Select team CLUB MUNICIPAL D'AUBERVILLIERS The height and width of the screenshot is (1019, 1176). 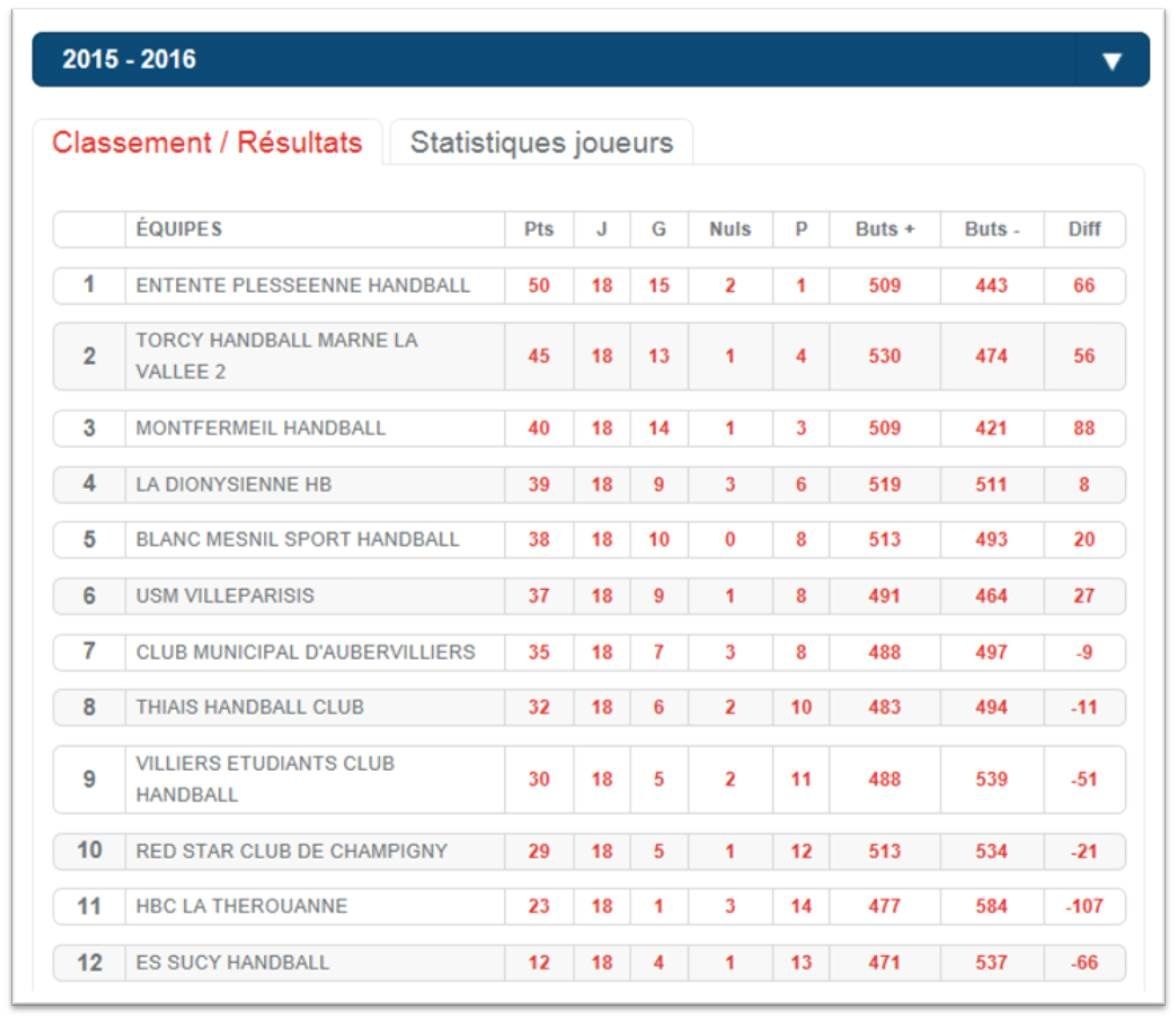click(x=305, y=652)
